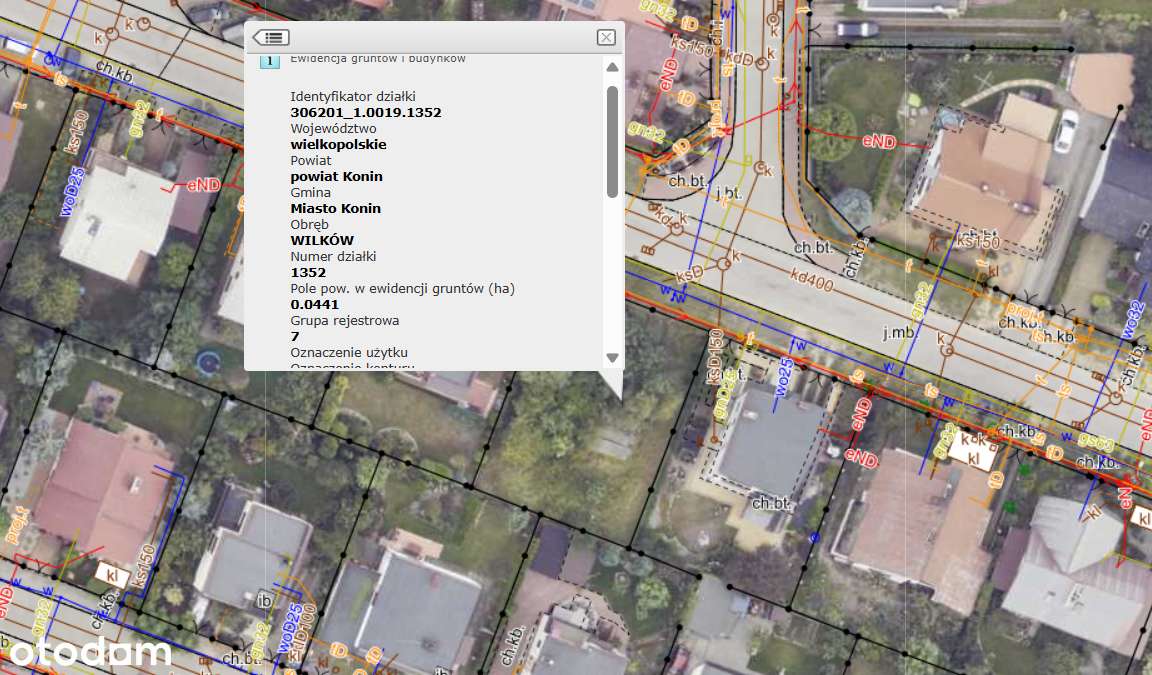Click the 'Grupa rejestrowa' field label
Screen dimensions: 1152x675
344,320
